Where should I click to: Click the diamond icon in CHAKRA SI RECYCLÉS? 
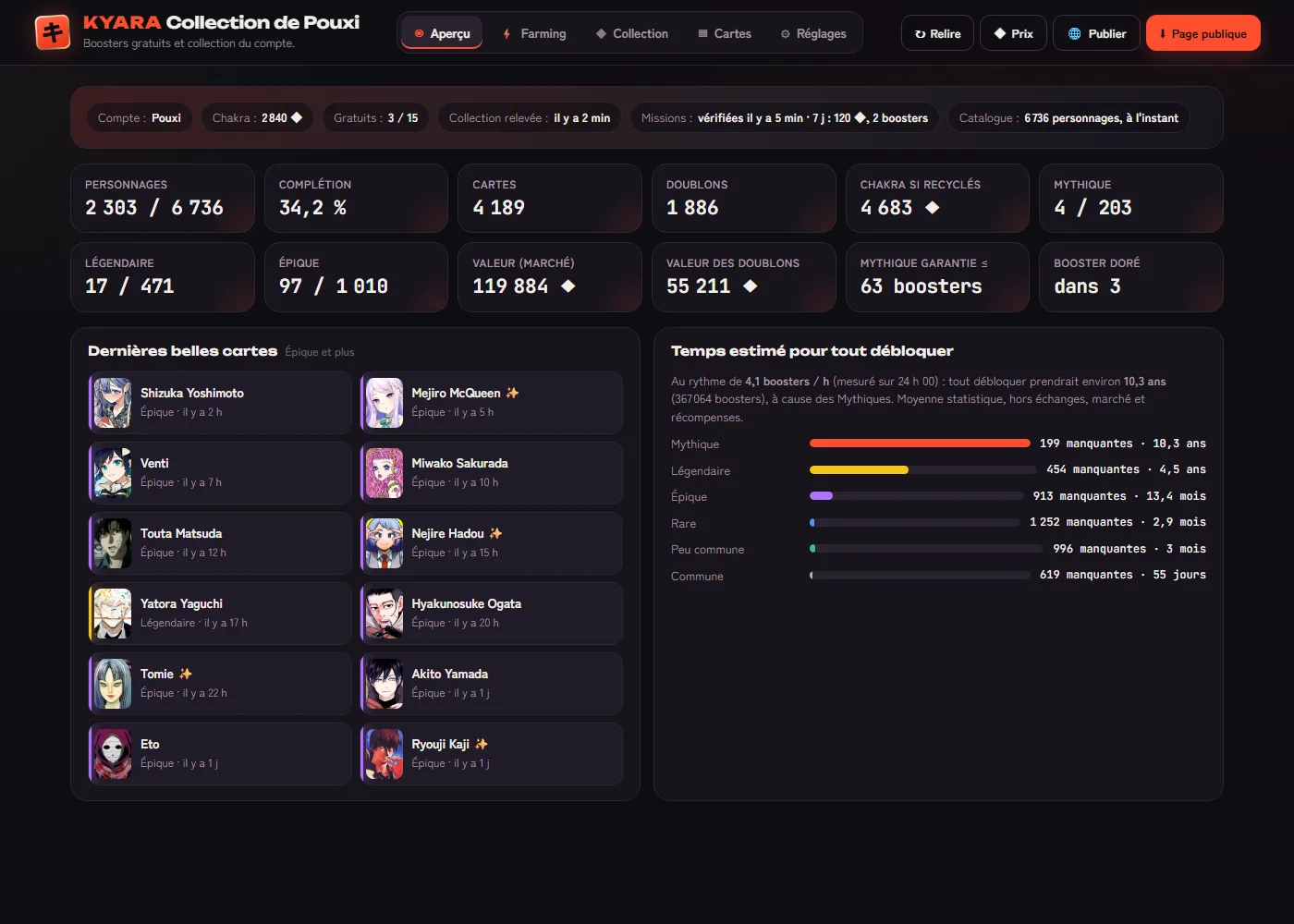pyautogui.click(x=933, y=208)
